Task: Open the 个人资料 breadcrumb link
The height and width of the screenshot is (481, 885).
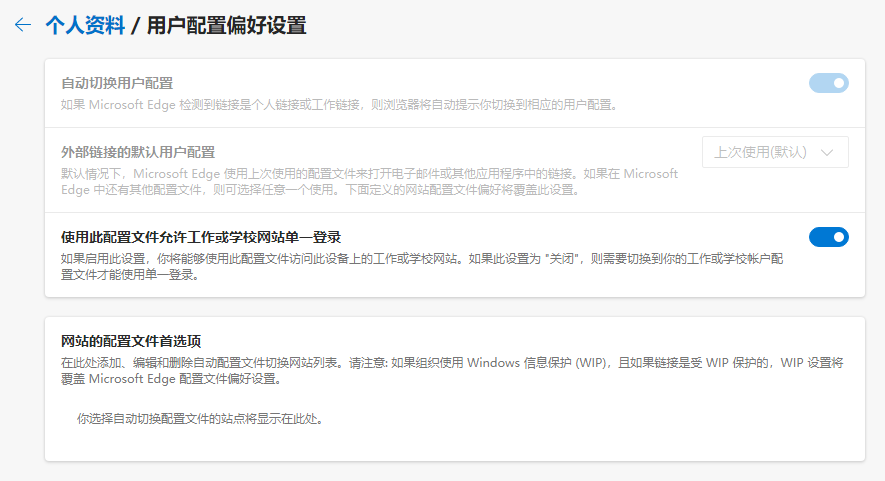Action: tap(85, 25)
